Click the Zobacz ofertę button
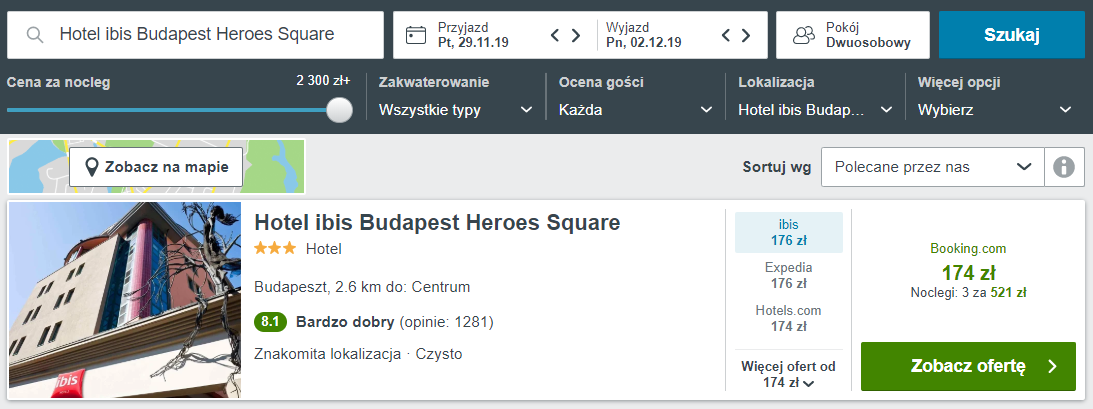This screenshot has width=1093, height=409. (968, 366)
